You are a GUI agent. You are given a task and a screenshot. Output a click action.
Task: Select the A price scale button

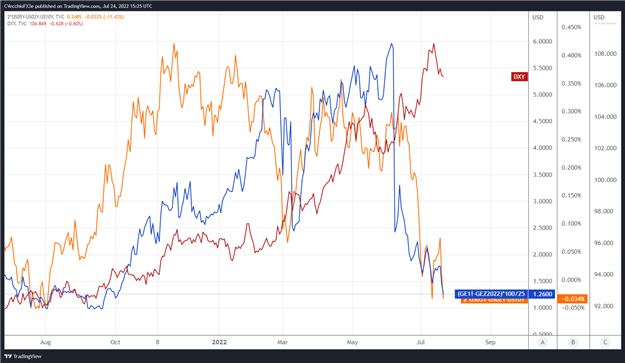[542, 342]
